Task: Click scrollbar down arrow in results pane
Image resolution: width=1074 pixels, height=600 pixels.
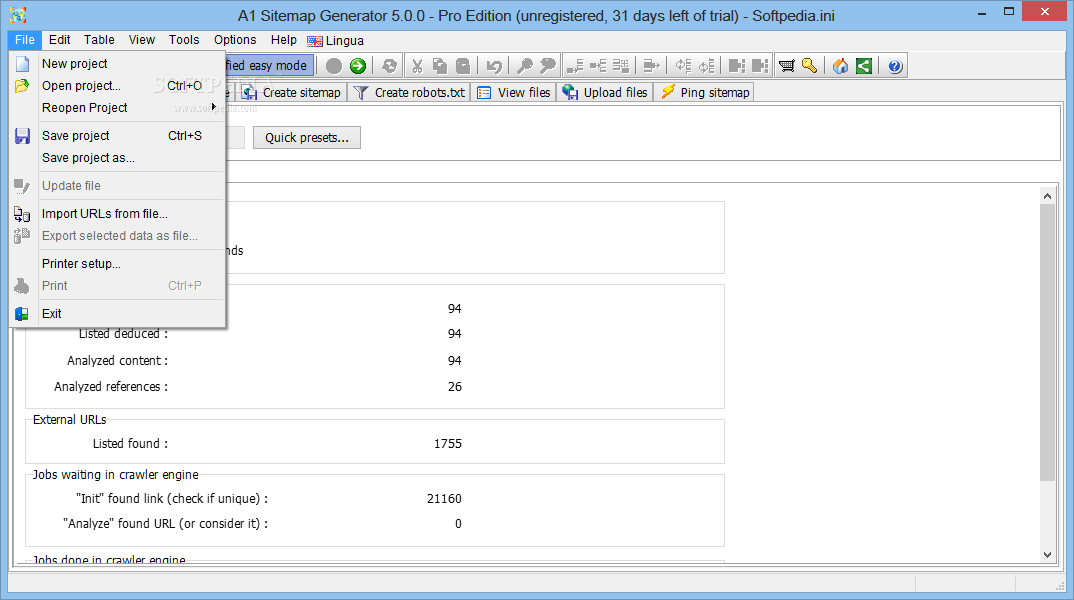Action: (x=1047, y=554)
